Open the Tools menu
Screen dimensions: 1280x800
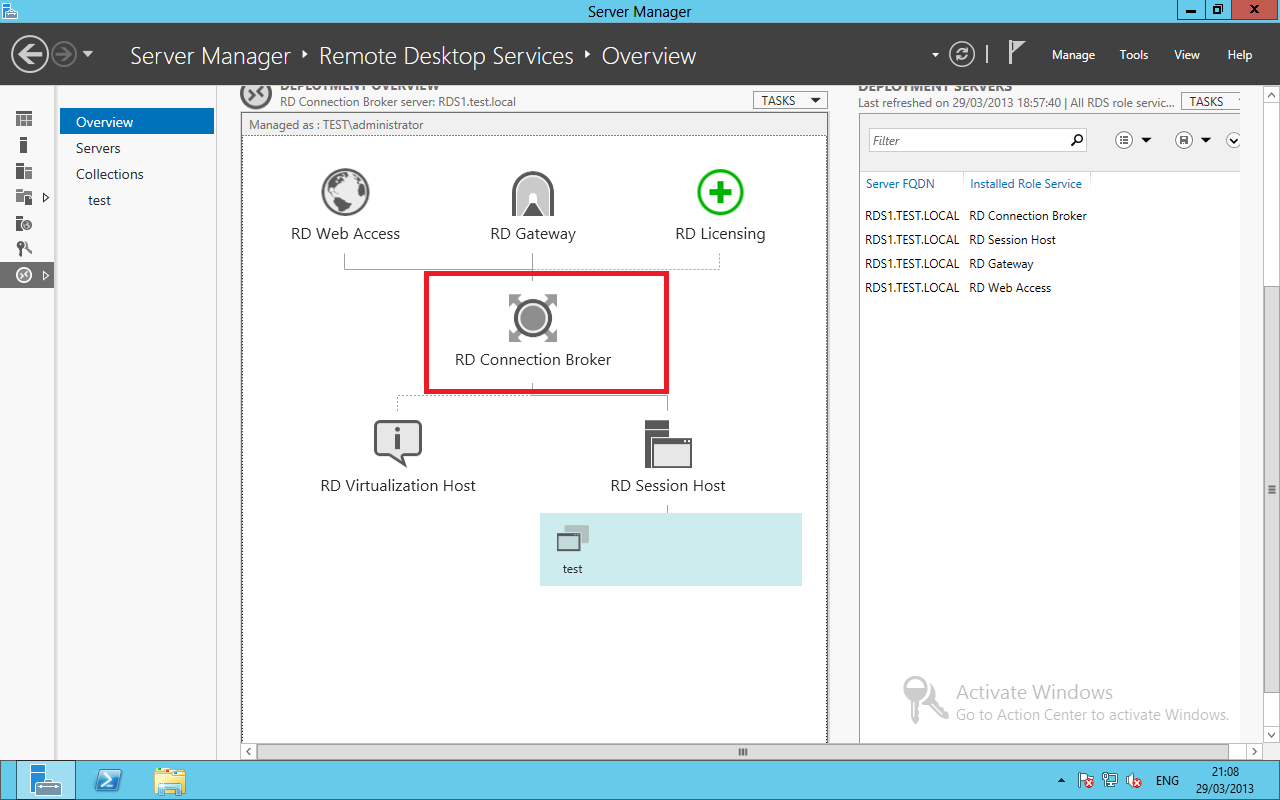pyautogui.click(x=1134, y=55)
